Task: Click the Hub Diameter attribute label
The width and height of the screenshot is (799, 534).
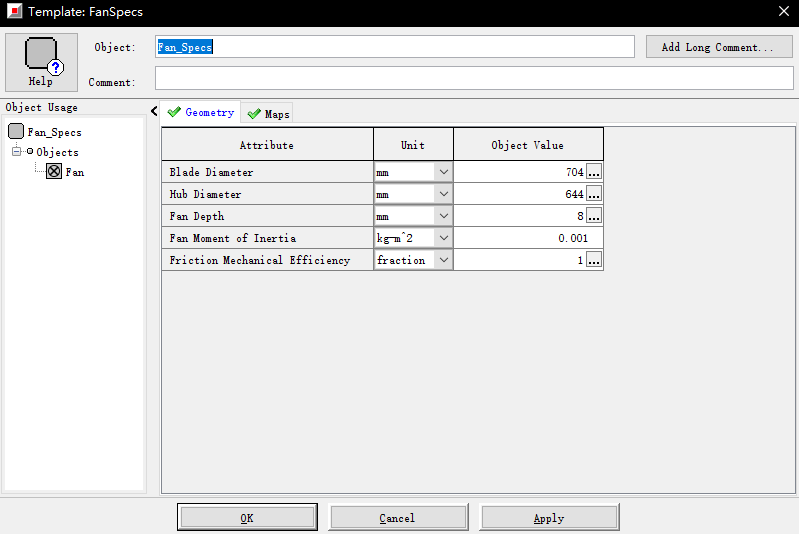Action: [205, 194]
